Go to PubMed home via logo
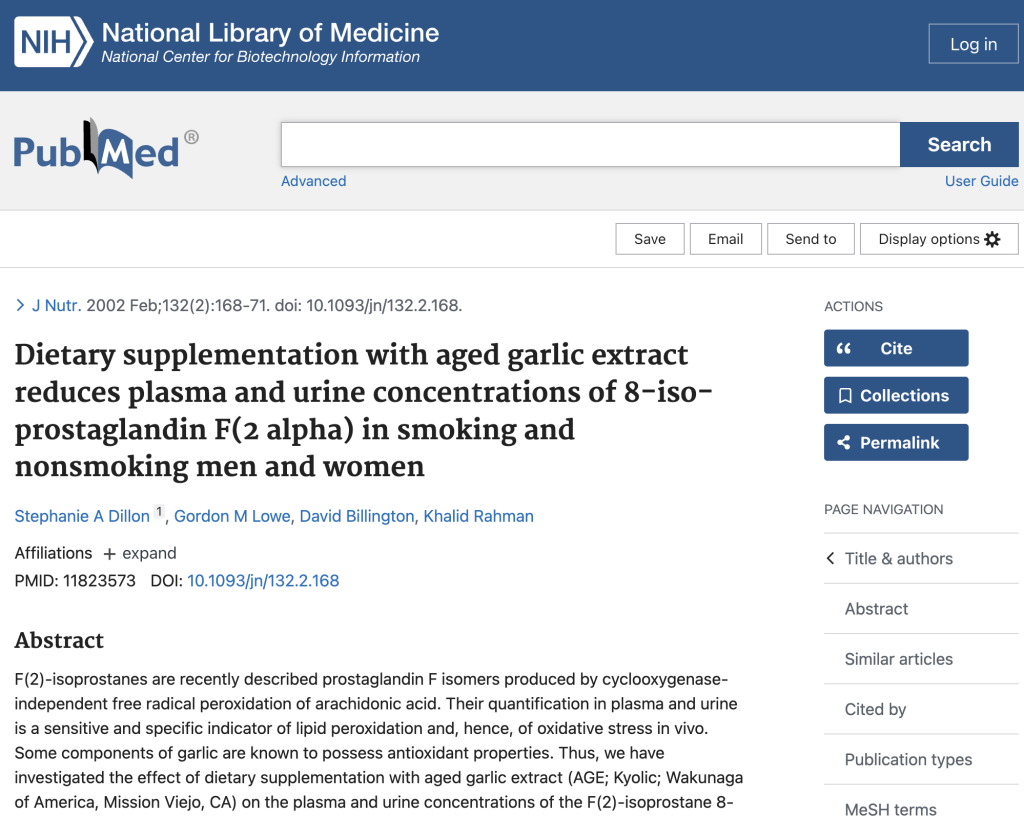This screenshot has width=1024, height=816. point(106,149)
